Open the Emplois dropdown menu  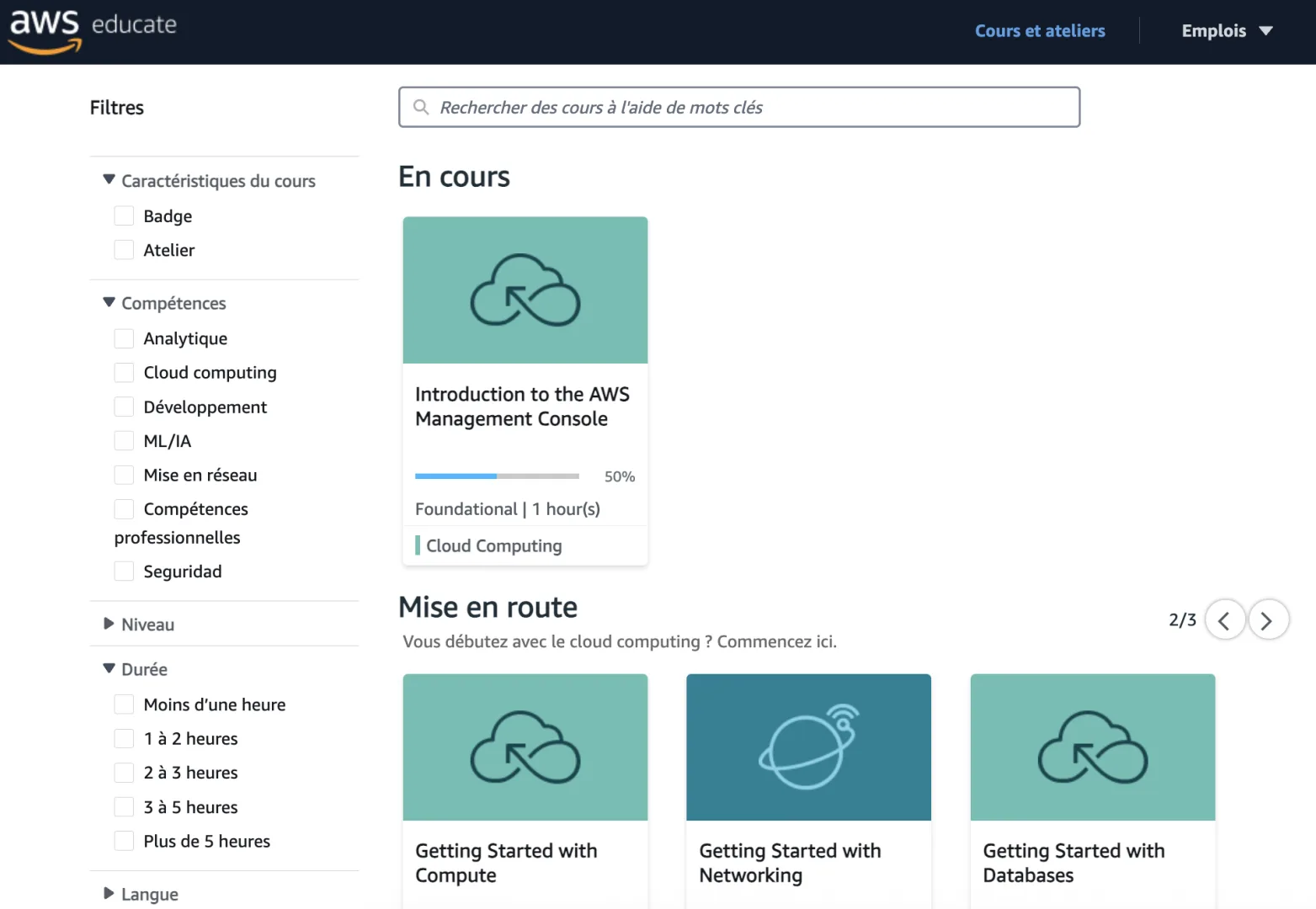(x=1227, y=31)
